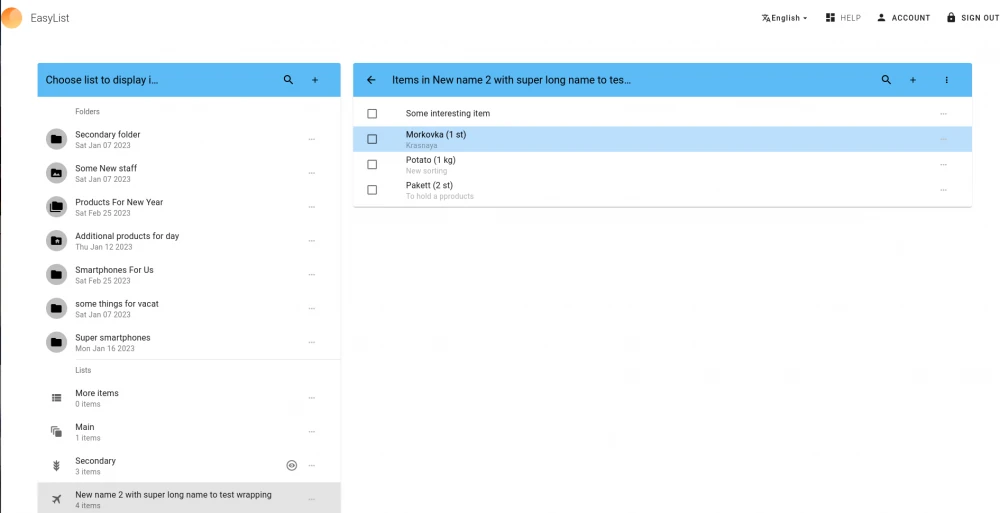The width and height of the screenshot is (1000, 513).
Task: Search items in the current list
Action: (x=886, y=80)
